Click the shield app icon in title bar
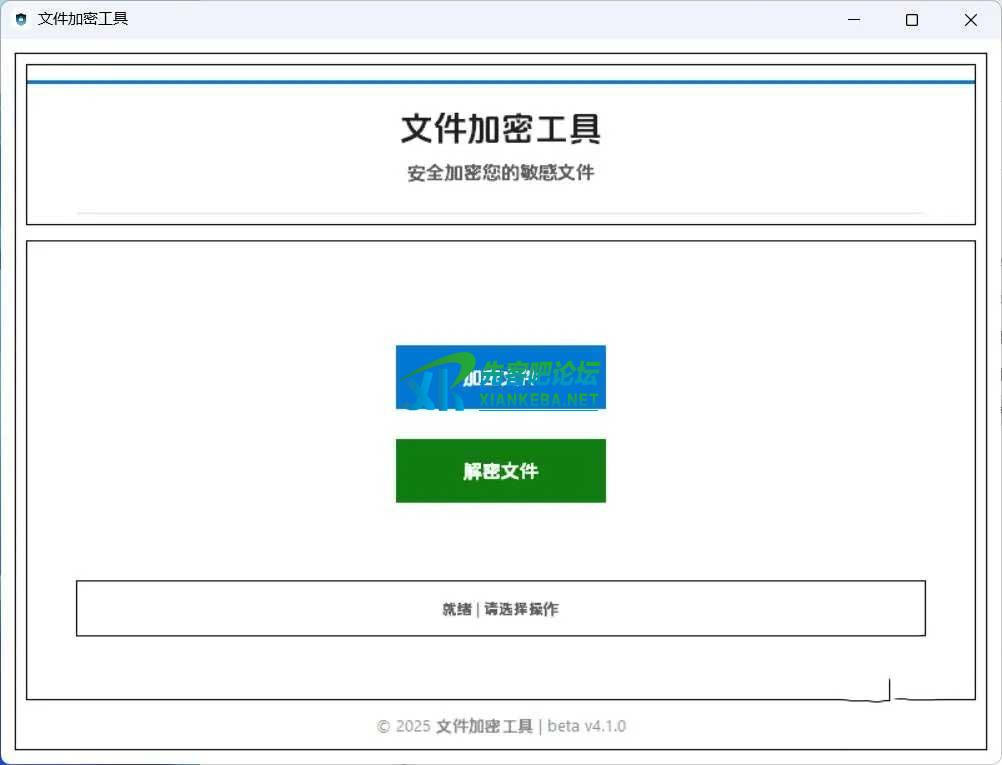This screenshot has width=1002, height=765. [21, 19]
